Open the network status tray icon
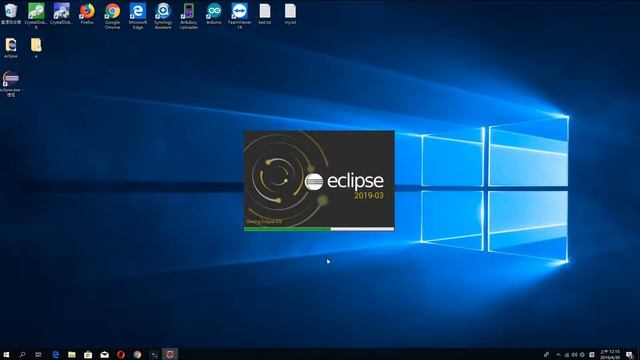Image resolution: width=640 pixels, height=360 pixels. pyautogui.click(x=567, y=355)
